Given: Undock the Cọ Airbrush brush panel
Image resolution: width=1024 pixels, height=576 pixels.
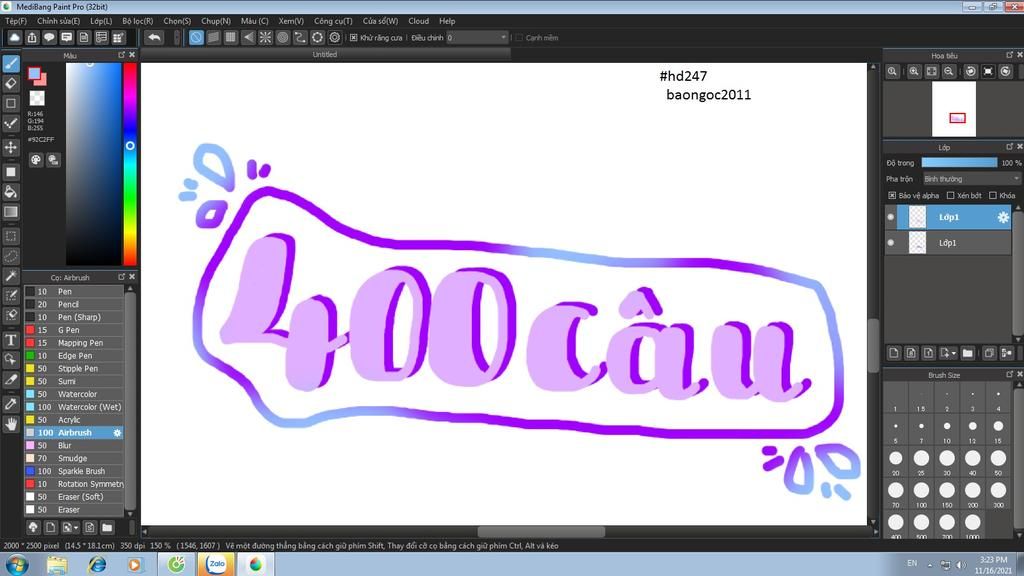Looking at the screenshot, I should [121, 277].
